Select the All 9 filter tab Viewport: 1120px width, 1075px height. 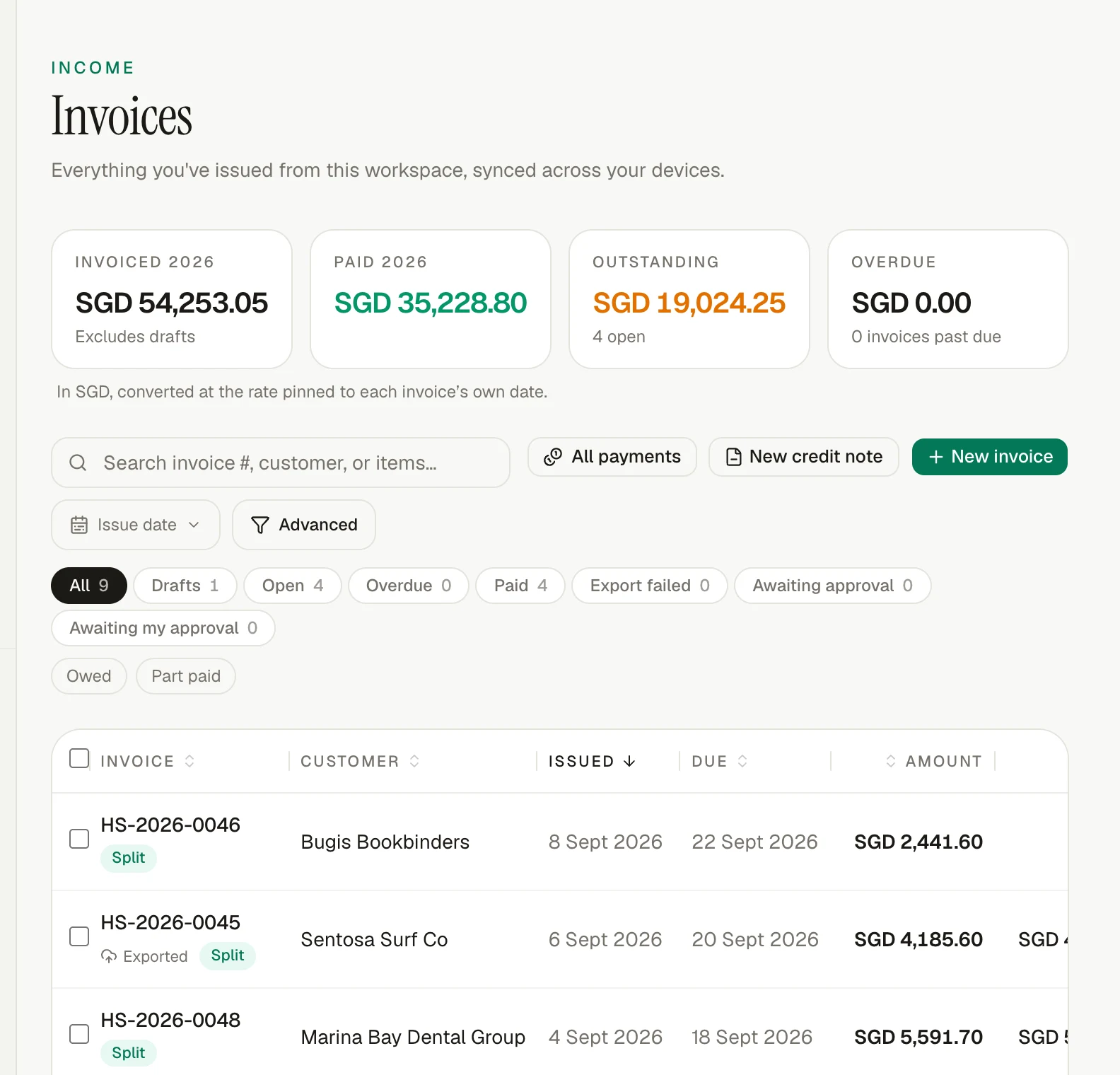[x=89, y=586]
